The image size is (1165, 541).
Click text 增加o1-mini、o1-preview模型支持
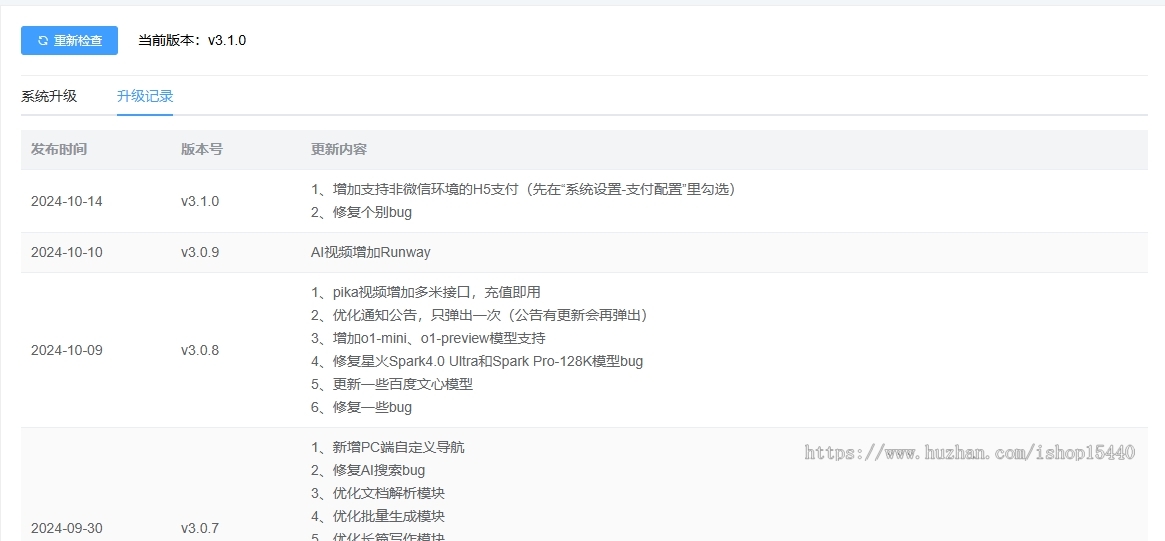[x=439, y=338]
